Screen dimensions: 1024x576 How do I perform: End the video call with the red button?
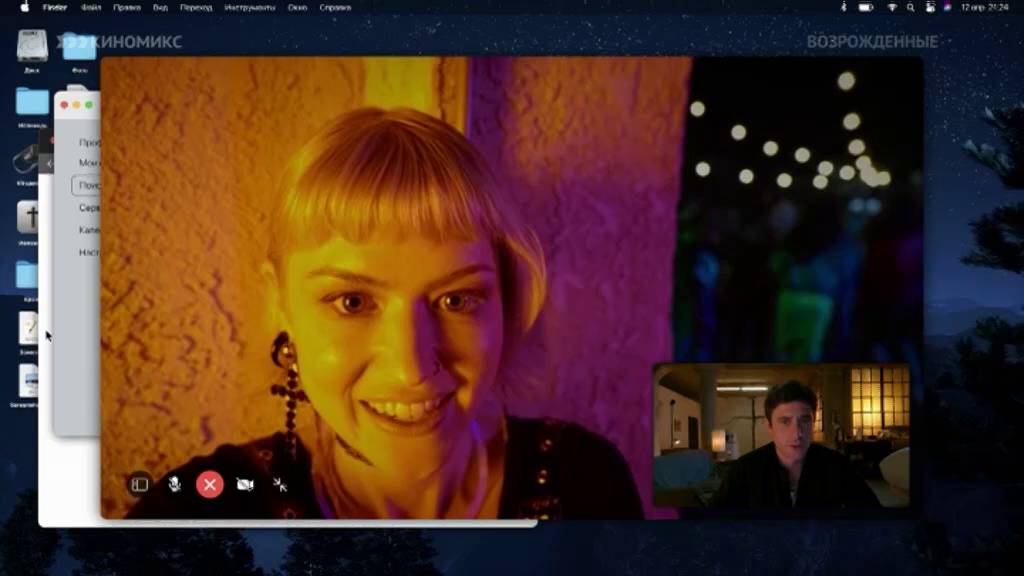click(x=210, y=485)
